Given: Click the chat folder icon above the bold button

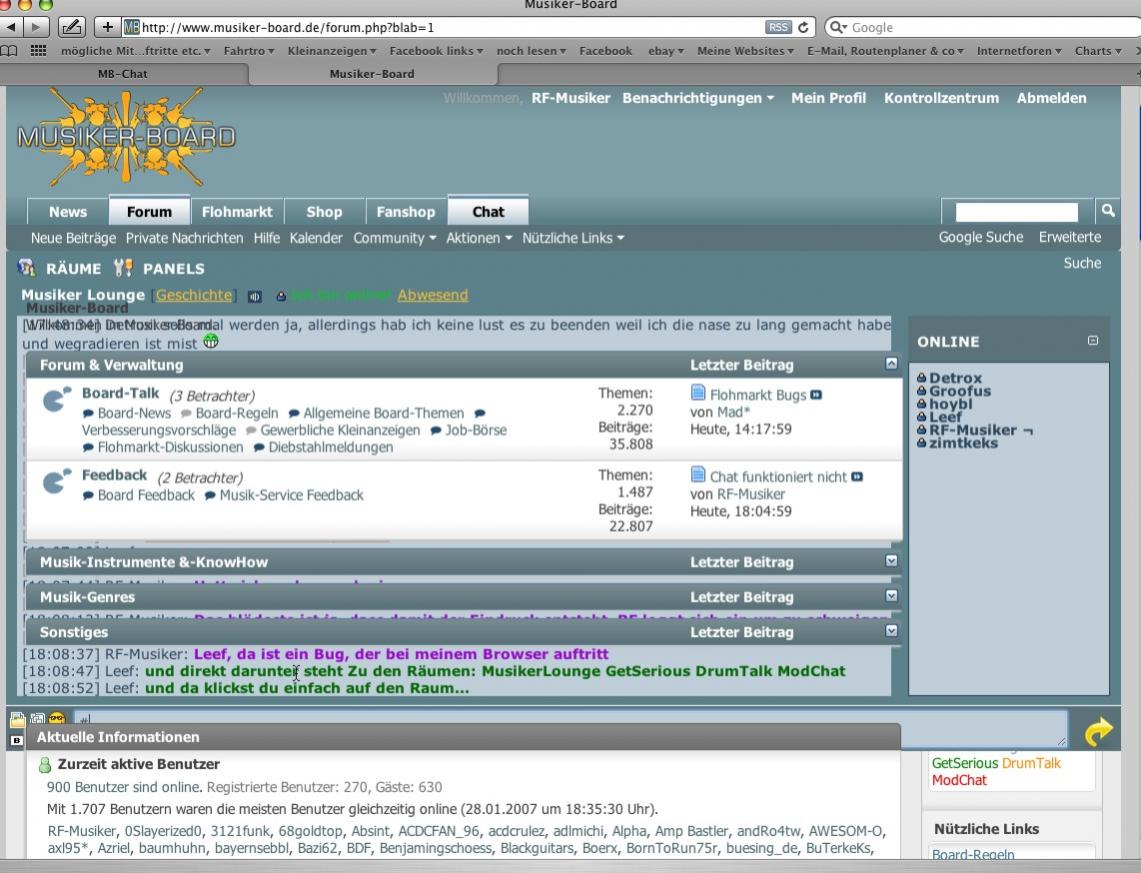Looking at the screenshot, I should [x=17, y=720].
